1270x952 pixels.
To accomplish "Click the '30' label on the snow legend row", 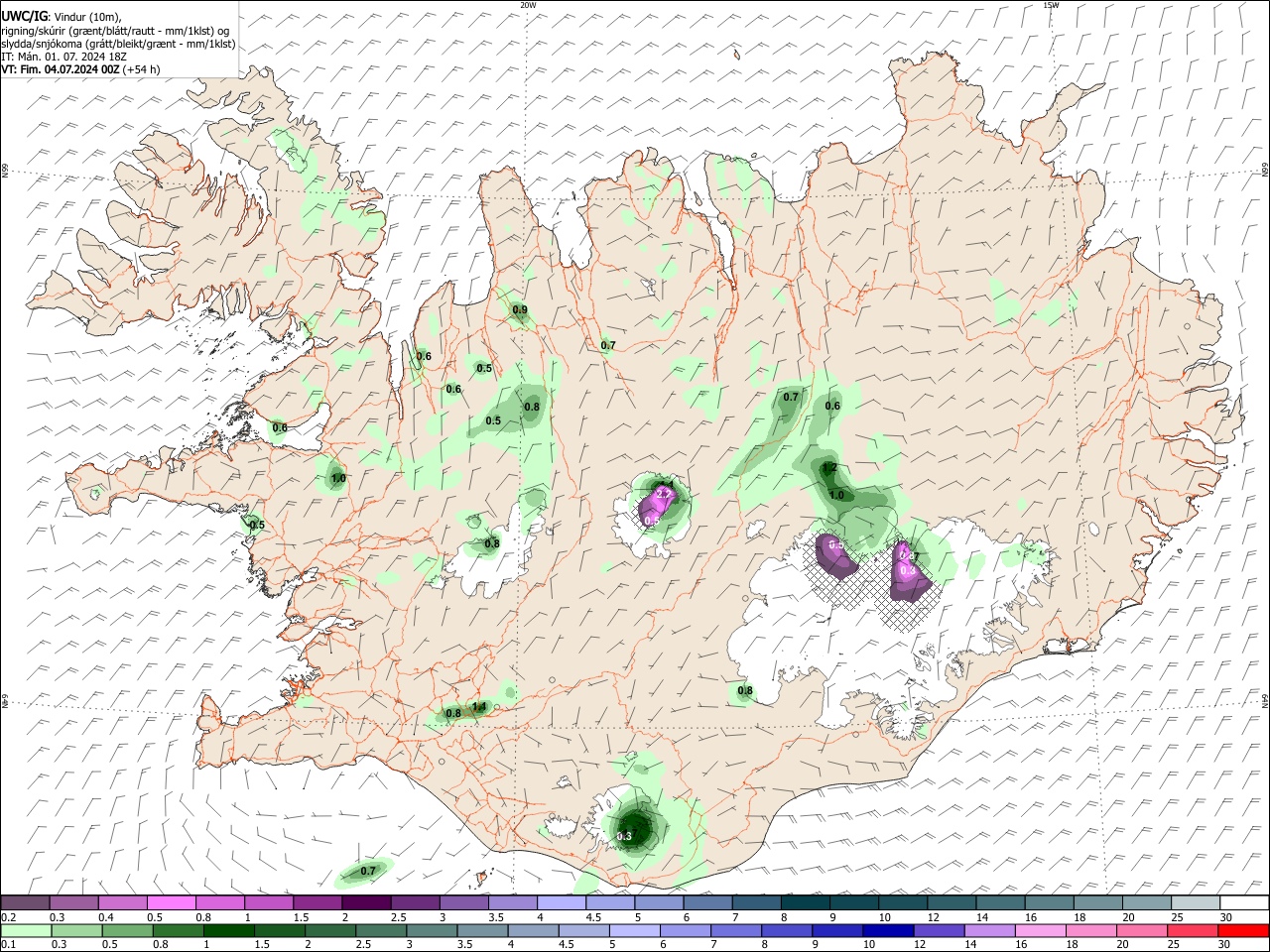I will pyautogui.click(x=1225, y=917).
